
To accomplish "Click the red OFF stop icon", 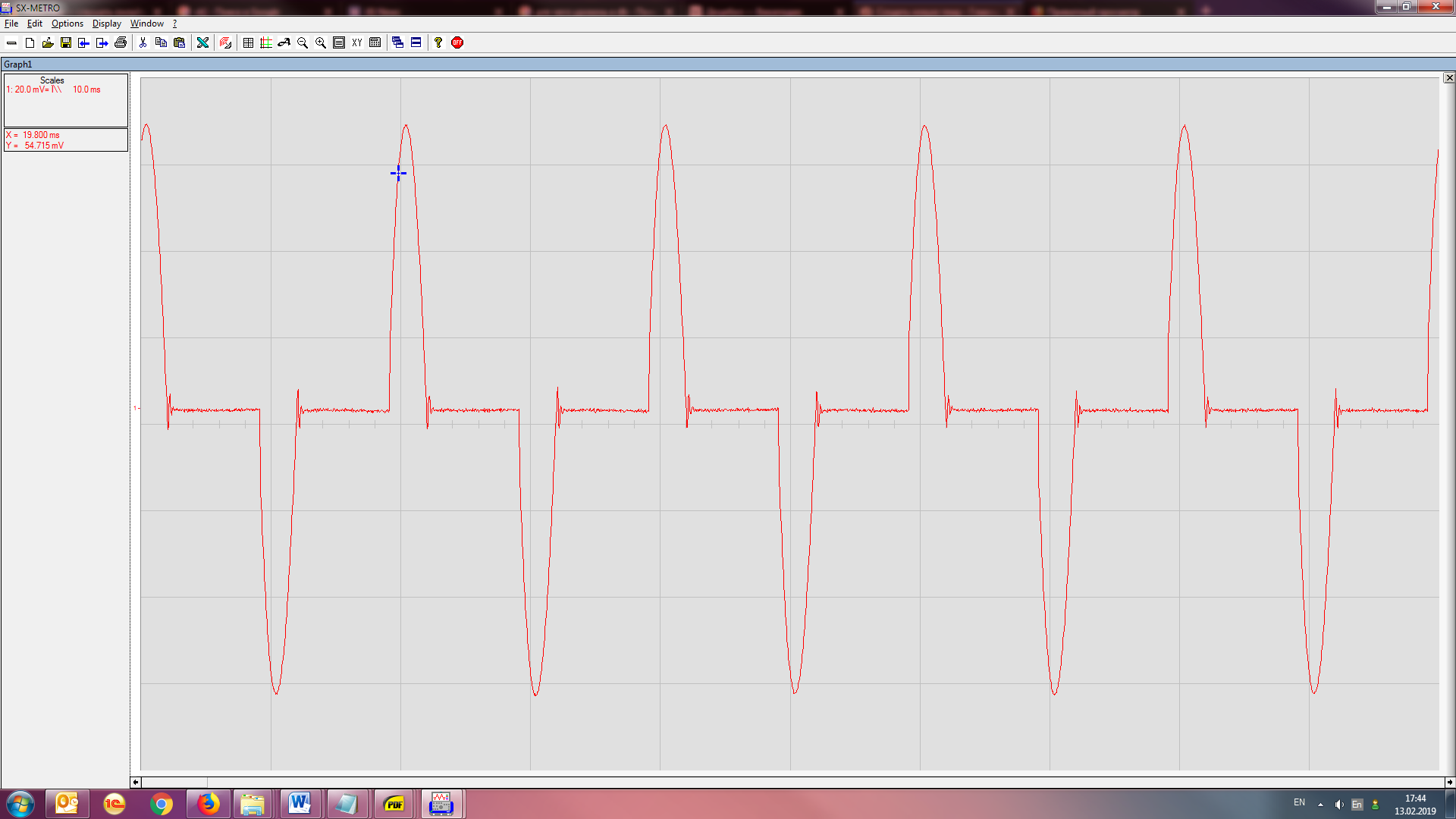I will pyautogui.click(x=457, y=43).
